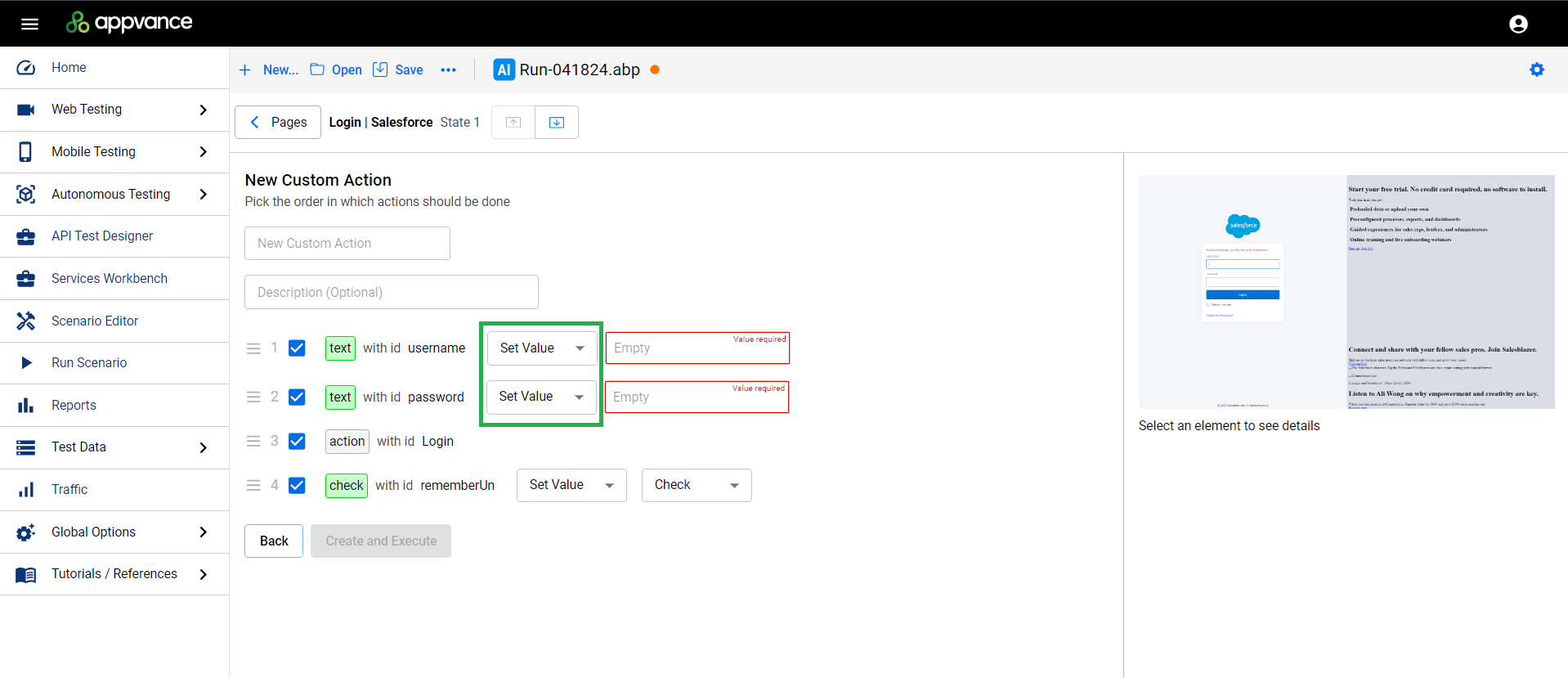Focus the Description (Optional) field
Viewport: 1568px width, 678px height.
point(392,292)
